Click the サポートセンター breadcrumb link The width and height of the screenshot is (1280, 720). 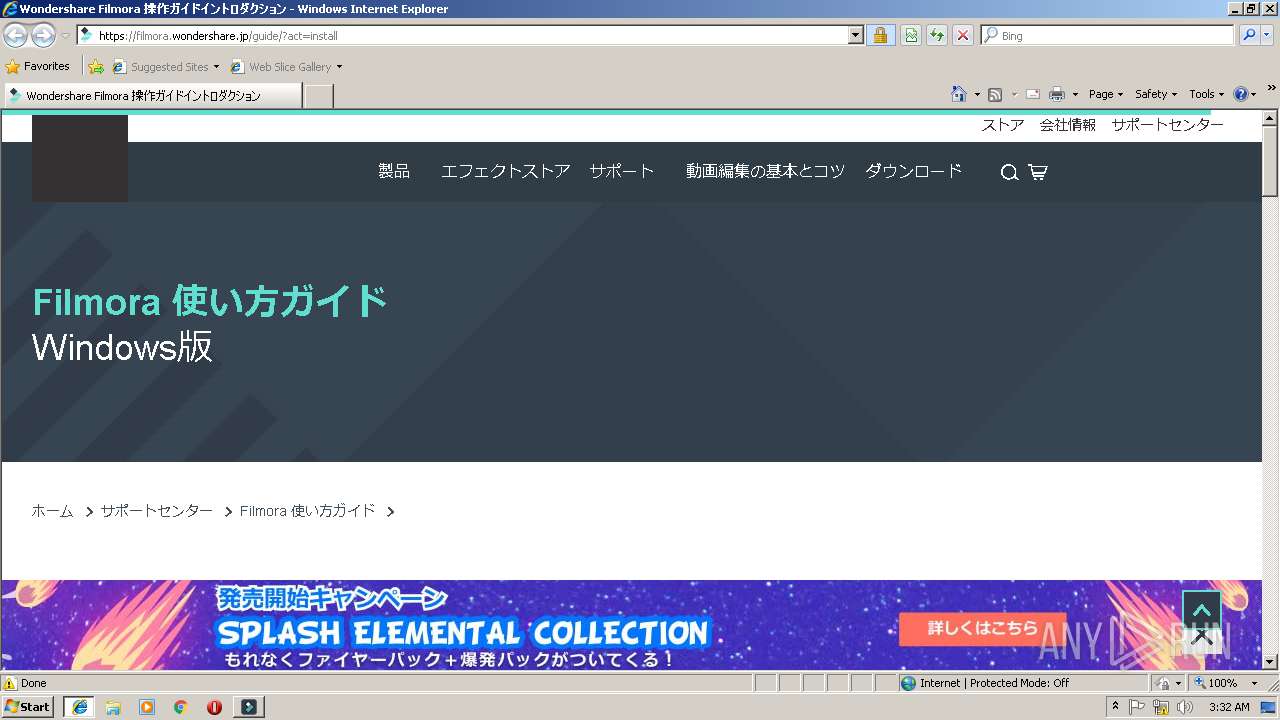156,511
